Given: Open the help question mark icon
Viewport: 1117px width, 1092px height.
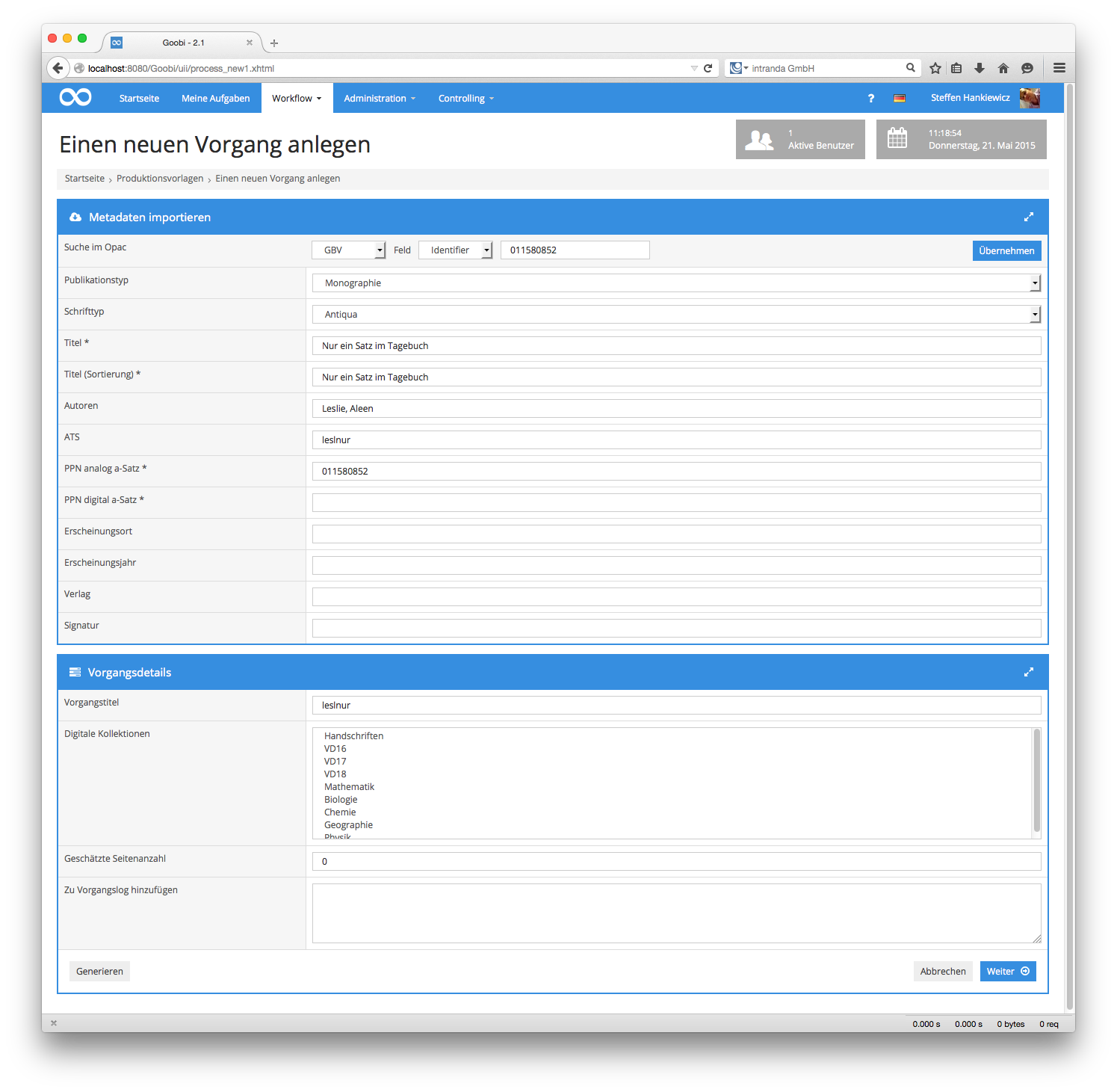Looking at the screenshot, I should point(870,98).
